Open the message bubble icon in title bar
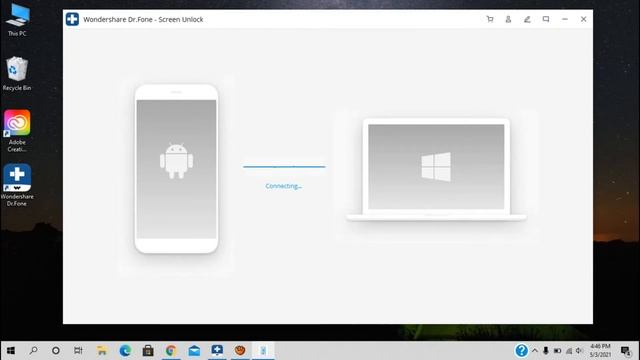 (546, 19)
